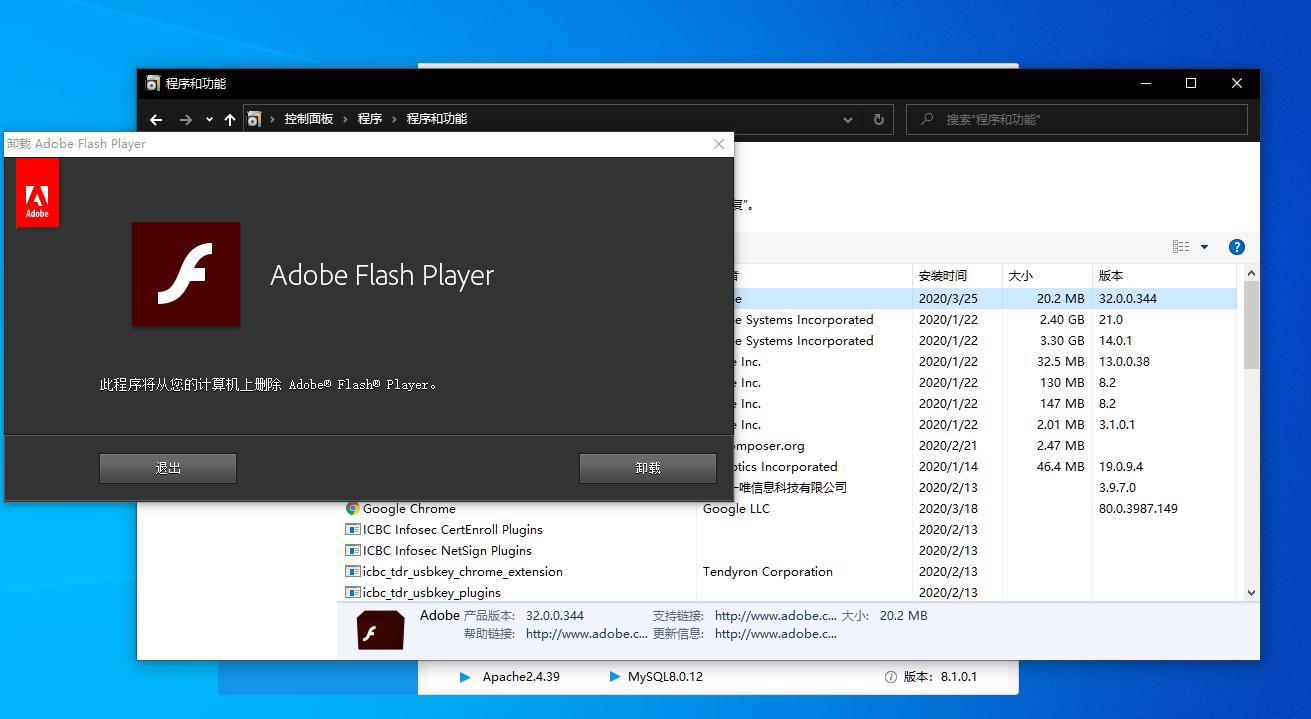This screenshot has width=1311, height=719.
Task: Click install date 2020/3/18
Action: [948, 509]
